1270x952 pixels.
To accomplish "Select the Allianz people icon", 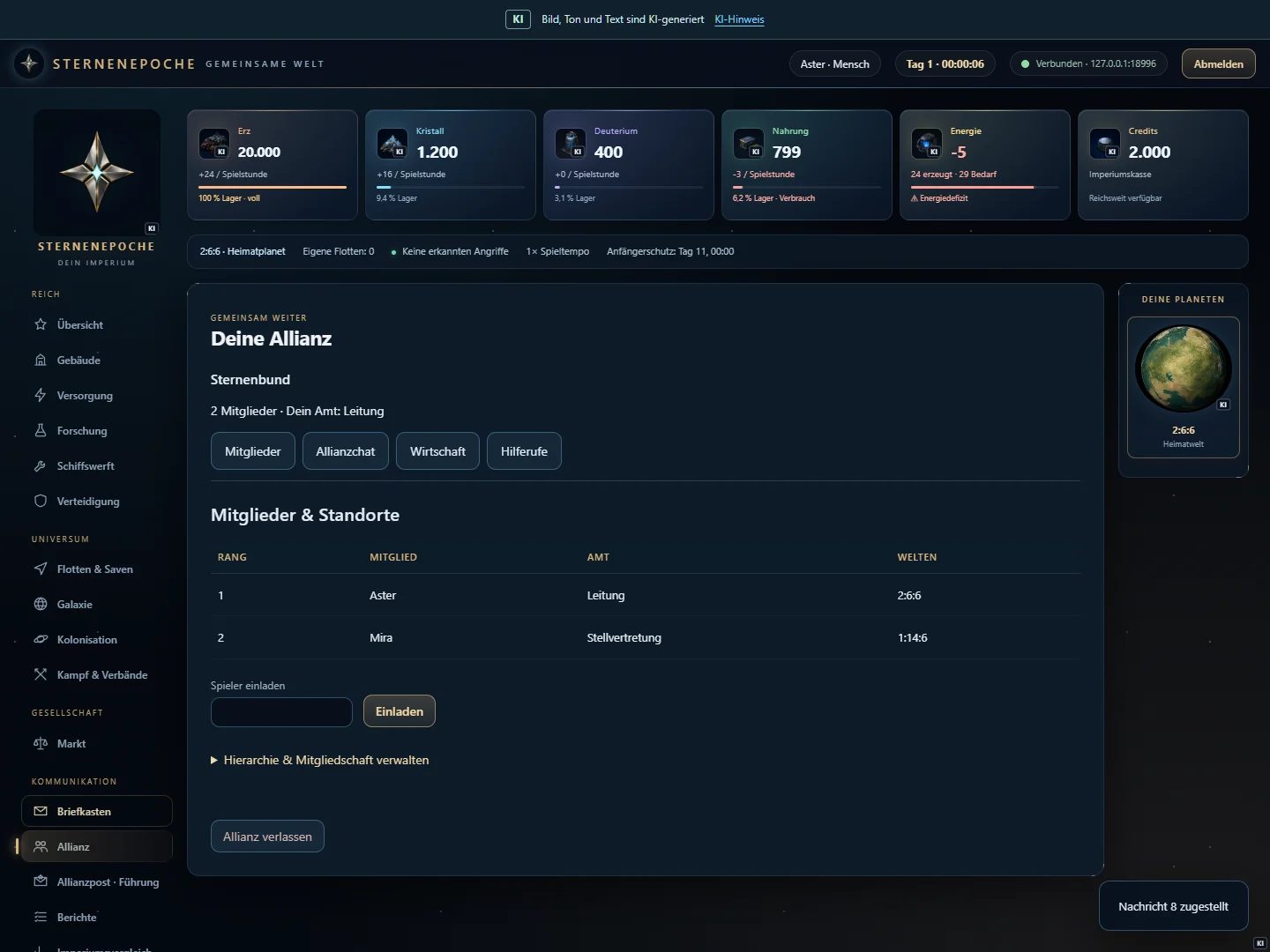I will 41,846.
